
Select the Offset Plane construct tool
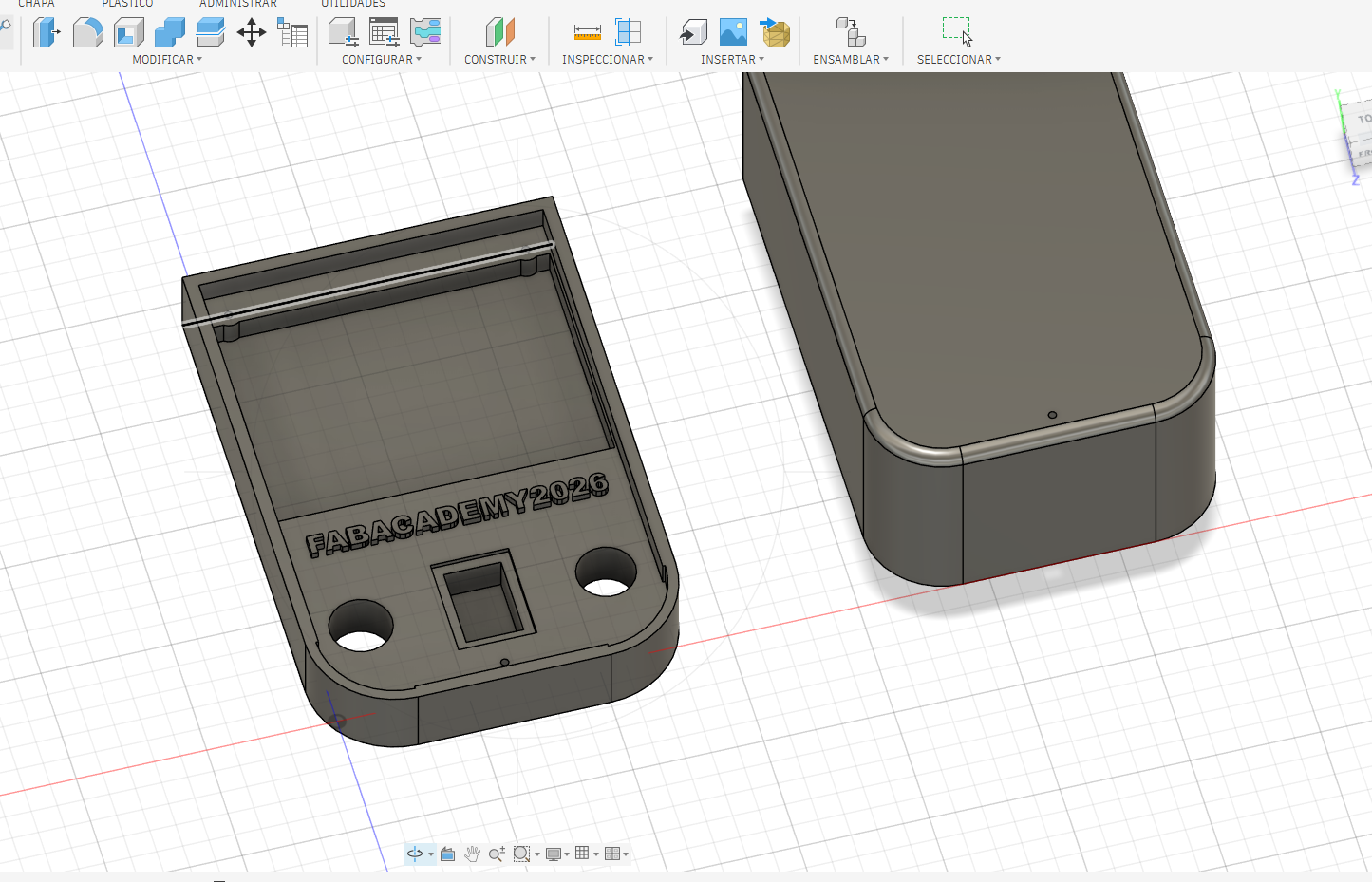click(x=499, y=32)
